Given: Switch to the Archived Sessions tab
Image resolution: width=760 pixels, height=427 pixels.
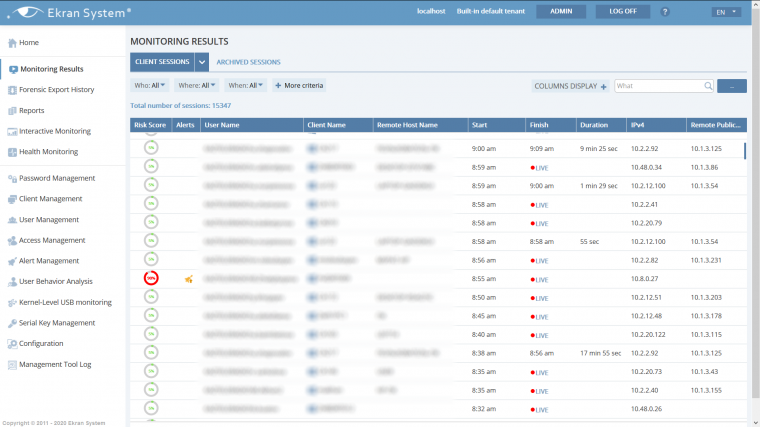Looking at the screenshot, I should [248, 62].
